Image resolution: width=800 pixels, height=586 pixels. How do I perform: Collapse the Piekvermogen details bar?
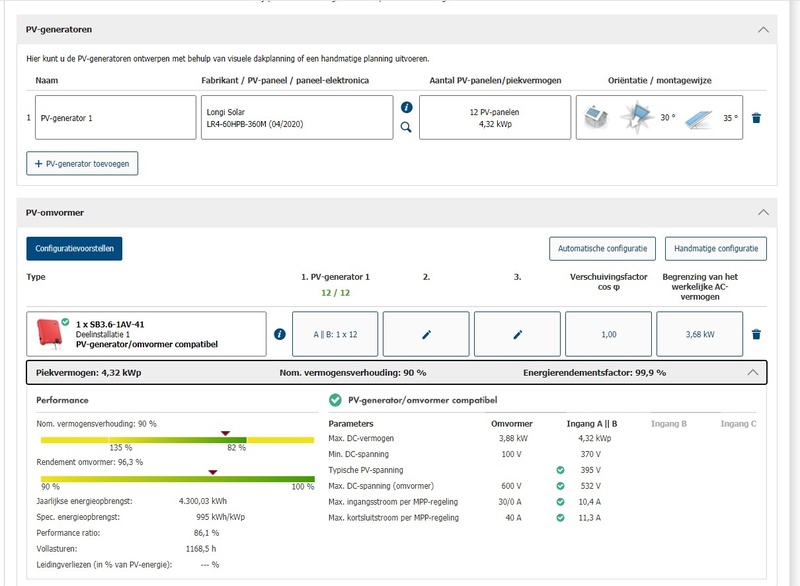(752, 372)
